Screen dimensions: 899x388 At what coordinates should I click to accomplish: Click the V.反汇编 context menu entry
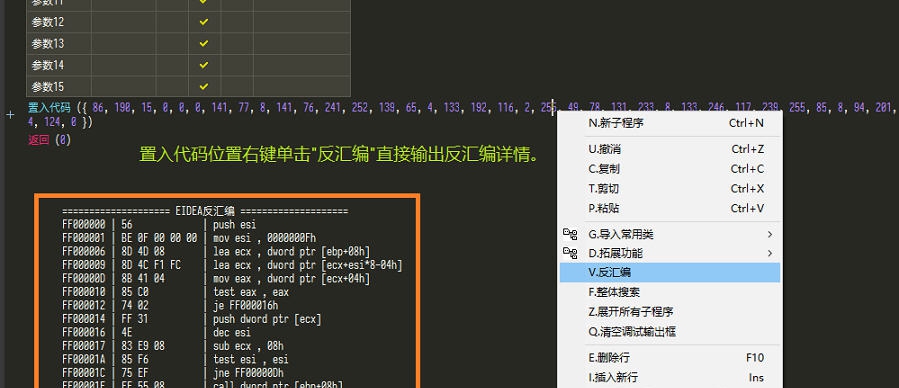click(x=670, y=273)
